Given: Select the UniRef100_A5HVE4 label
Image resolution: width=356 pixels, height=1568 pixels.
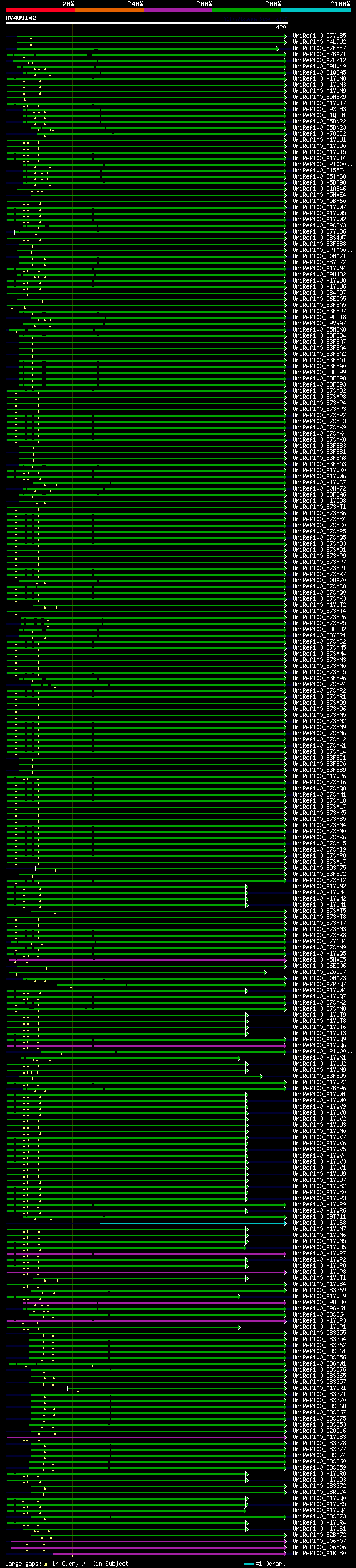Looking at the screenshot, I should coord(319,195).
